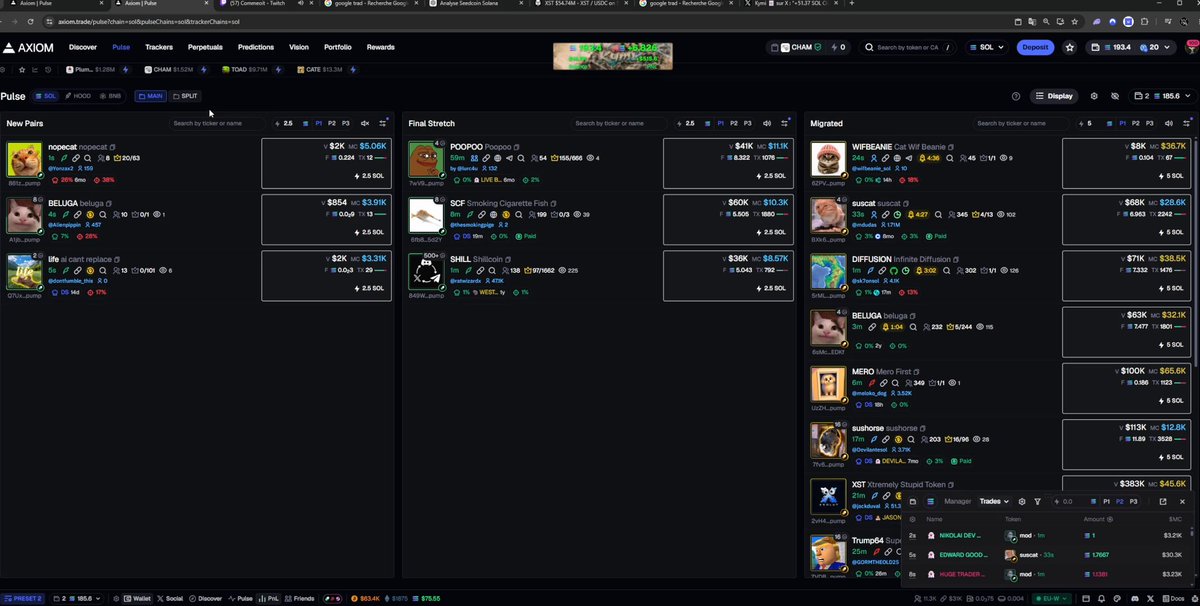Open the Portfolio nav tab
Screen dimensions: 1200x606
pyautogui.click(x=338, y=47)
